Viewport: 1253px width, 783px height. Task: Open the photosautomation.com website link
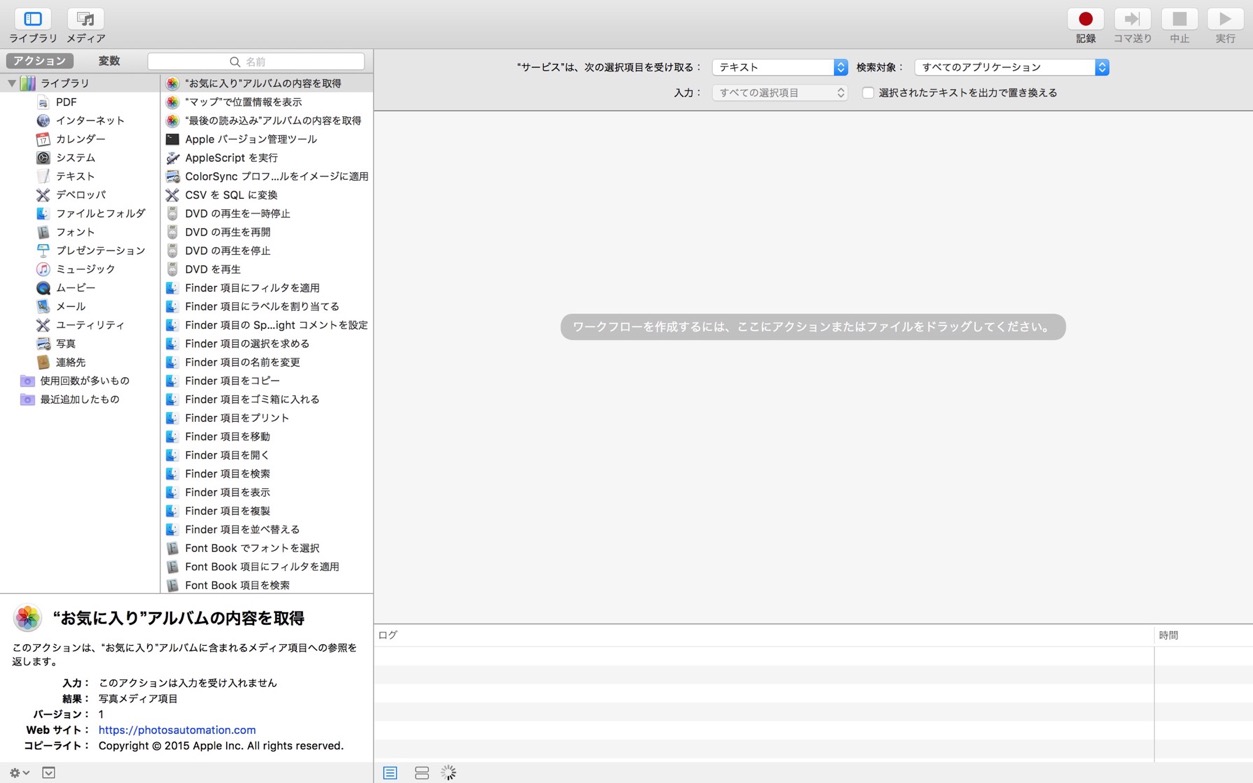177,730
